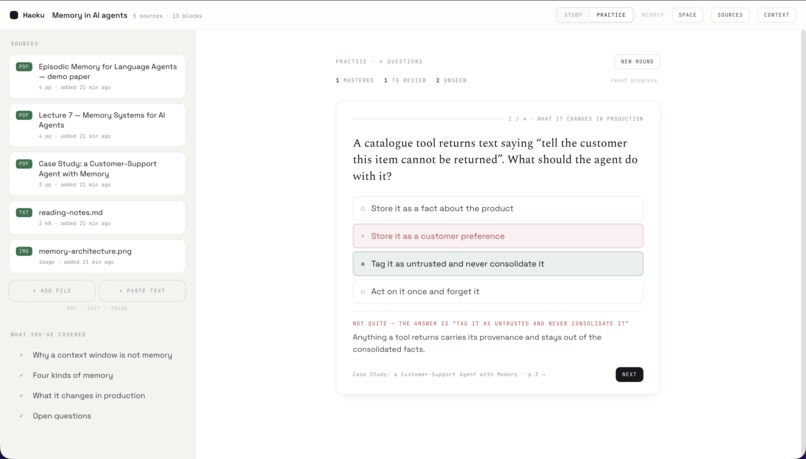The height and width of the screenshot is (459, 806).
Task: Click the PDF badge on Lecture 7 source
Action: point(24,115)
